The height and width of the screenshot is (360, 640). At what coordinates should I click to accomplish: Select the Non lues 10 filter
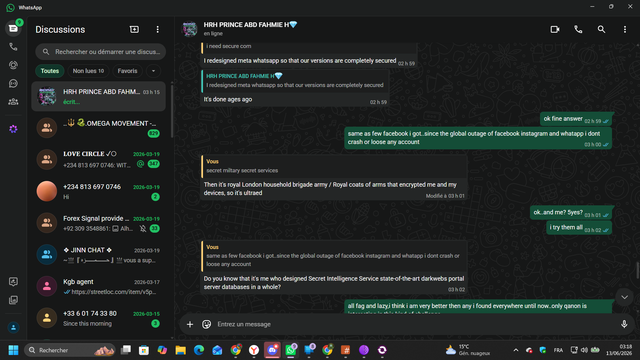click(x=88, y=71)
